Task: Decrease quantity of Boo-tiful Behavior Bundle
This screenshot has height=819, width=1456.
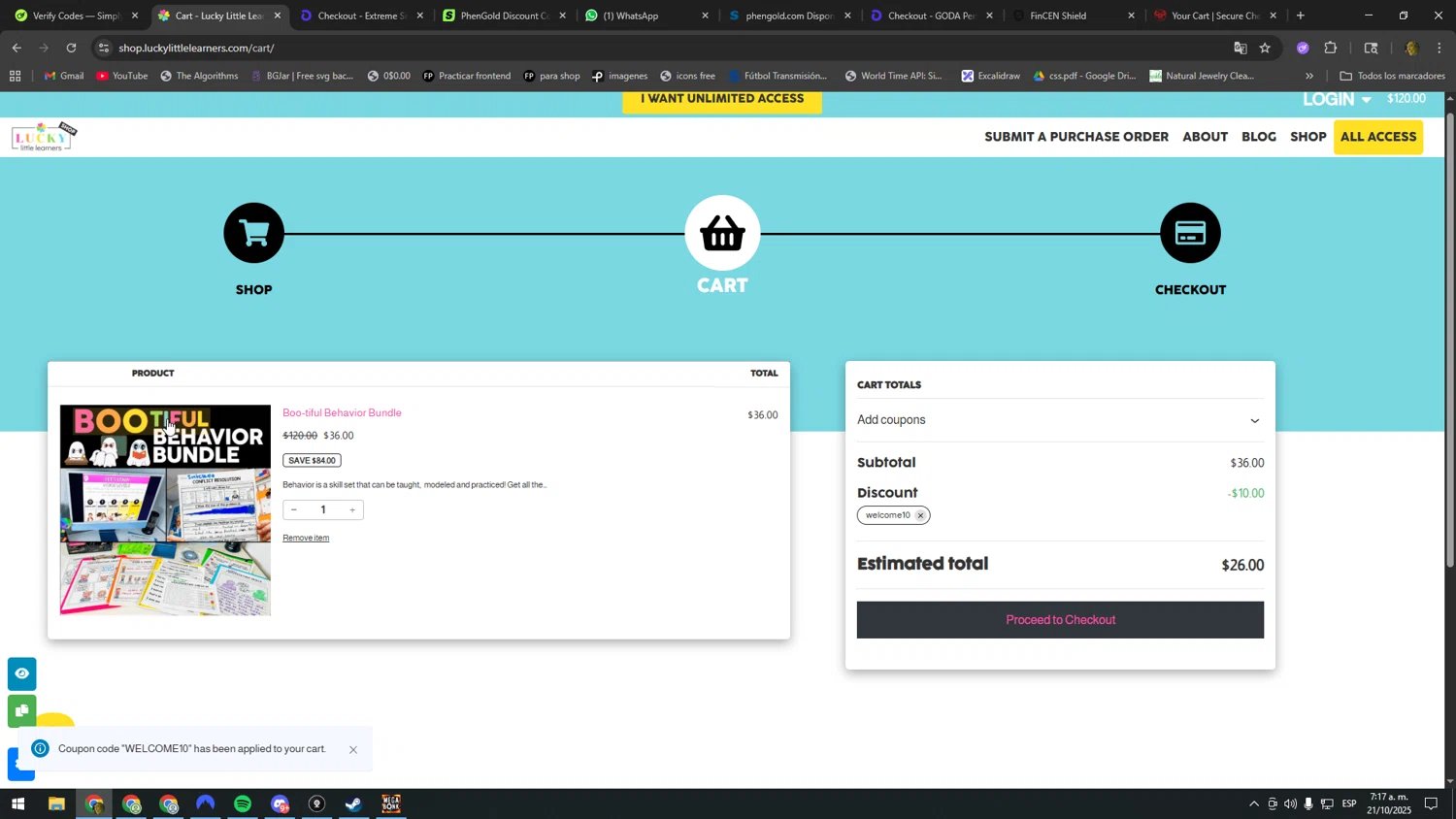Action: tap(294, 509)
